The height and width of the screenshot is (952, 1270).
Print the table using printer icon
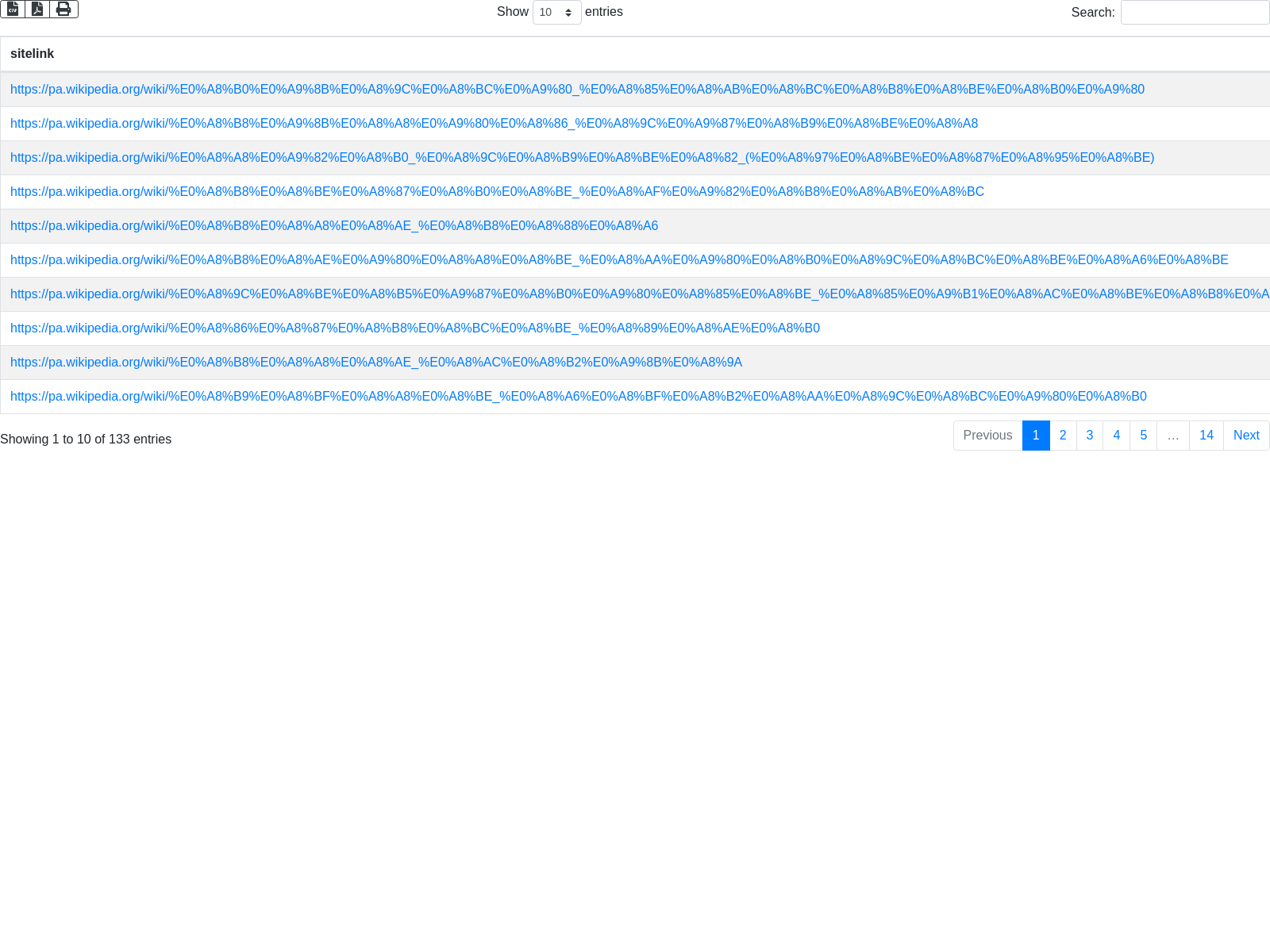click(x=63, y=9)
